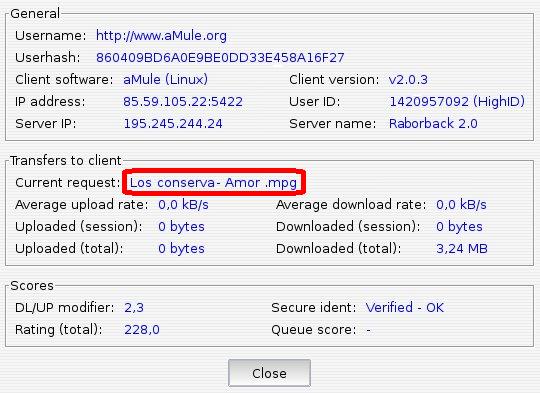540x393 pixels.
Task: Select the username value http://www.aMule.org
Action: (161, 36)
